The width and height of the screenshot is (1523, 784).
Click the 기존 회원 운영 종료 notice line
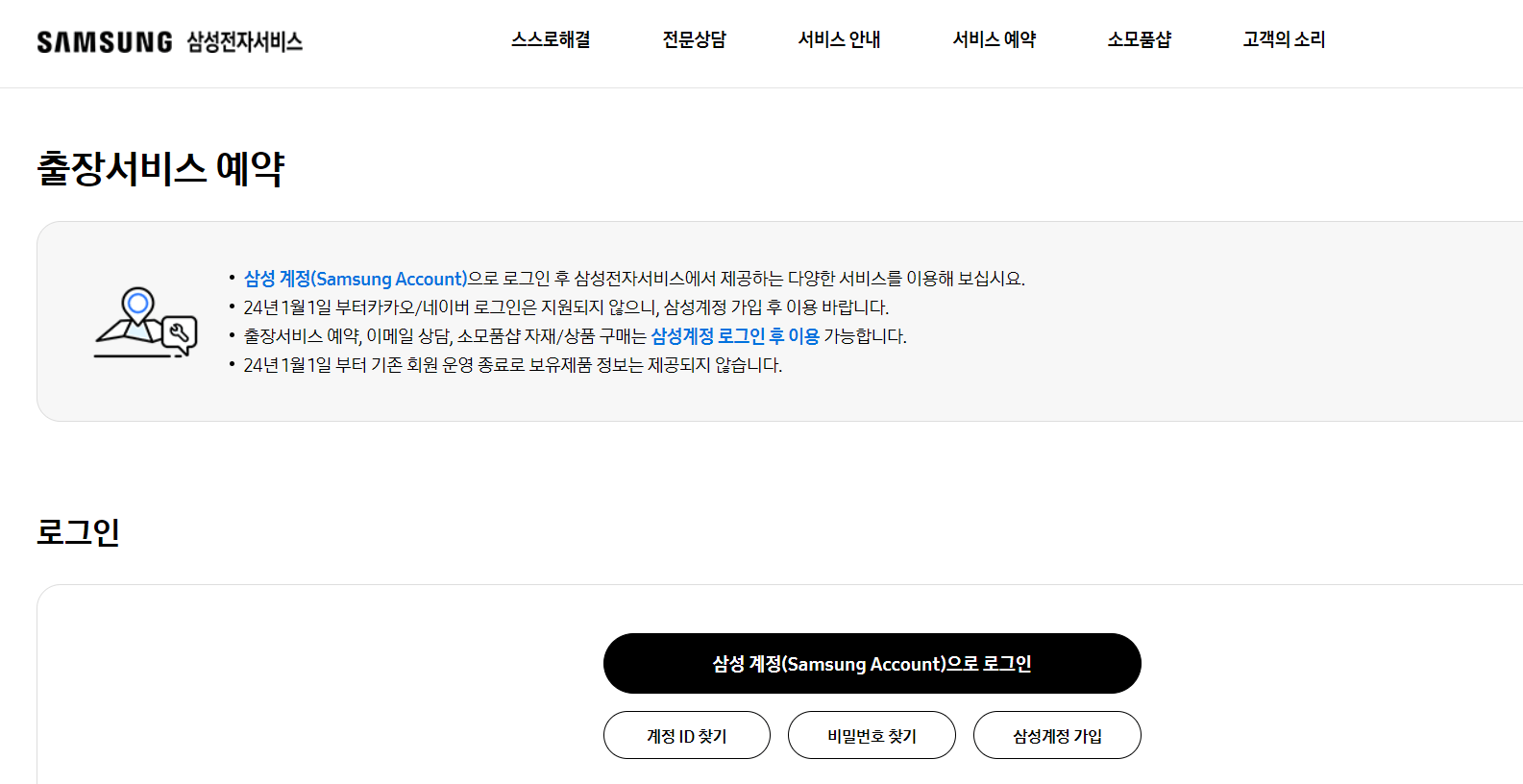[512, 365]
